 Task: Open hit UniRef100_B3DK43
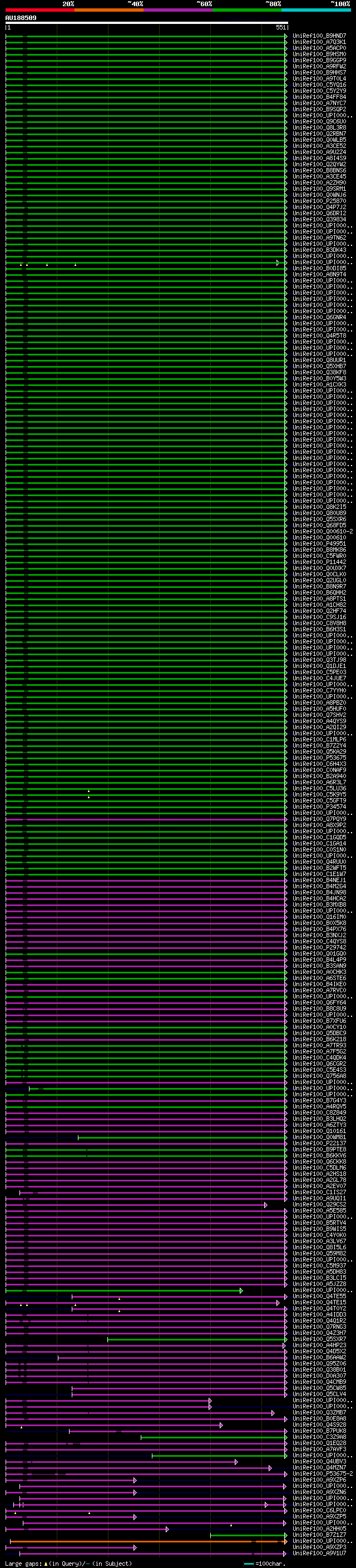(319, 250)
